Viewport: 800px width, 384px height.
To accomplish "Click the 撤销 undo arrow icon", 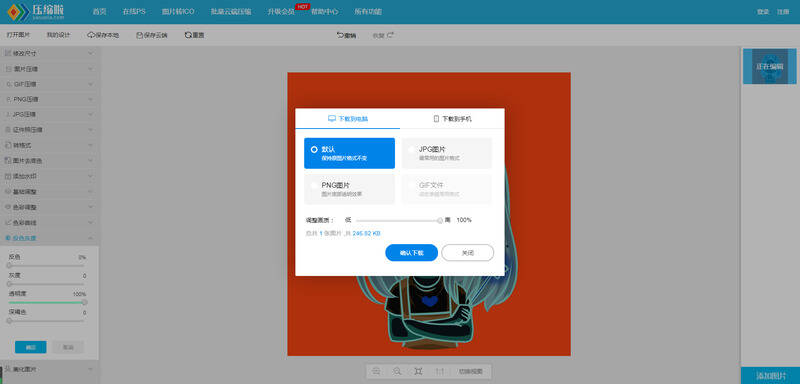I will click(340, 35).
